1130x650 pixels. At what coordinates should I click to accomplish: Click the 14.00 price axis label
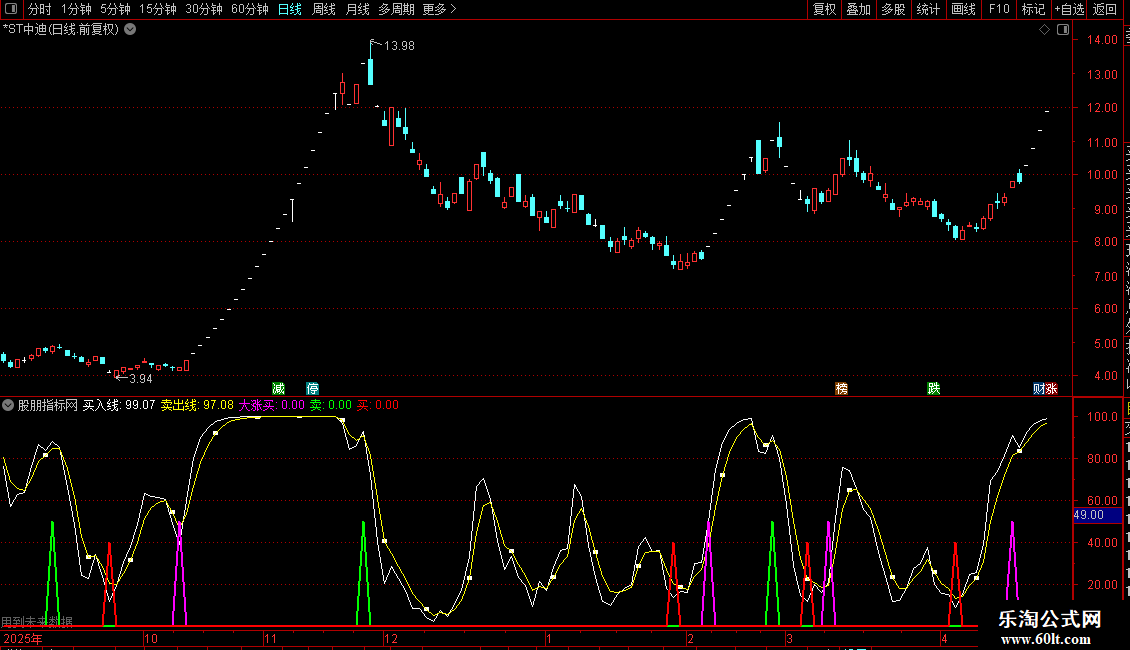coord(1103,40)
